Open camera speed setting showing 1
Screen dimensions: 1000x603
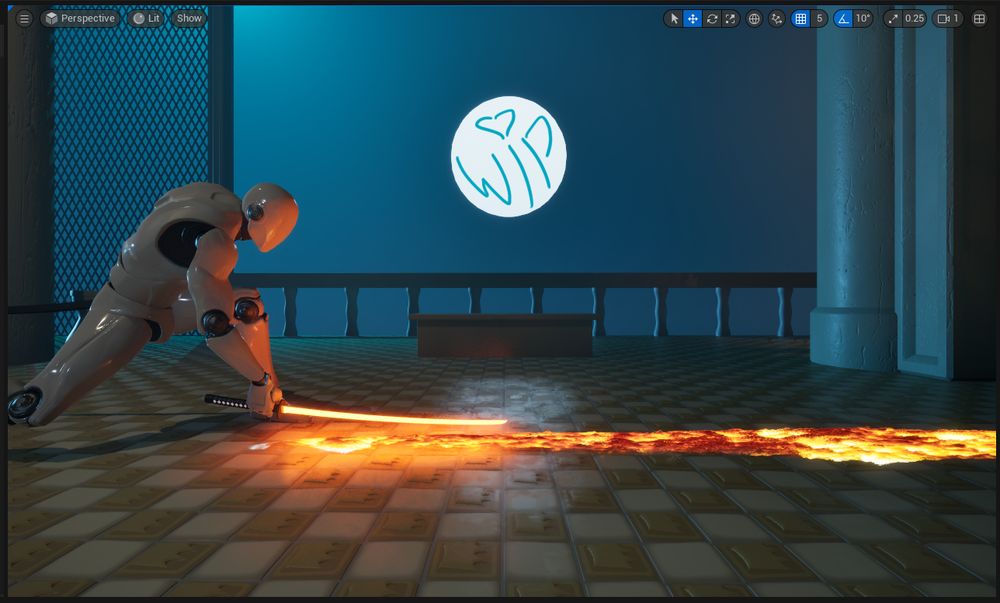[948, 18]
